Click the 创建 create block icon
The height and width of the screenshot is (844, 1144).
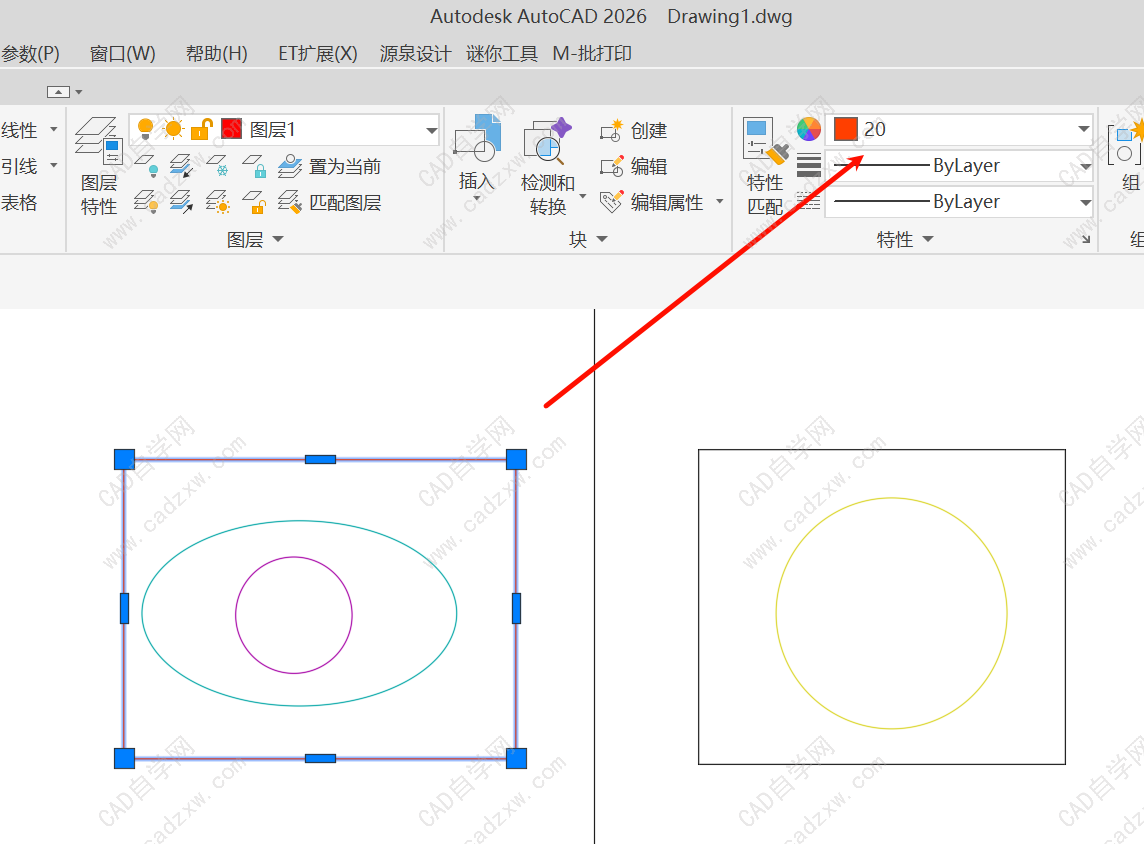611,131
